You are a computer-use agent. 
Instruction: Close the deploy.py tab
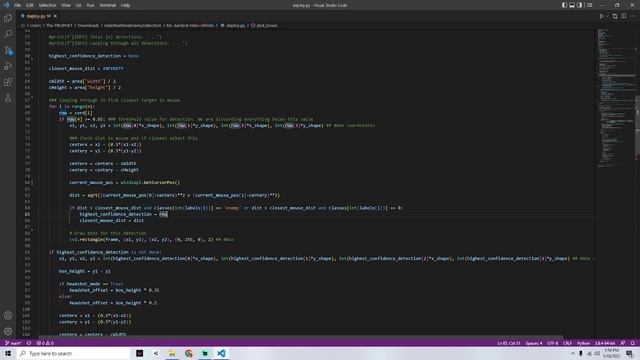[x=55, y=16]
